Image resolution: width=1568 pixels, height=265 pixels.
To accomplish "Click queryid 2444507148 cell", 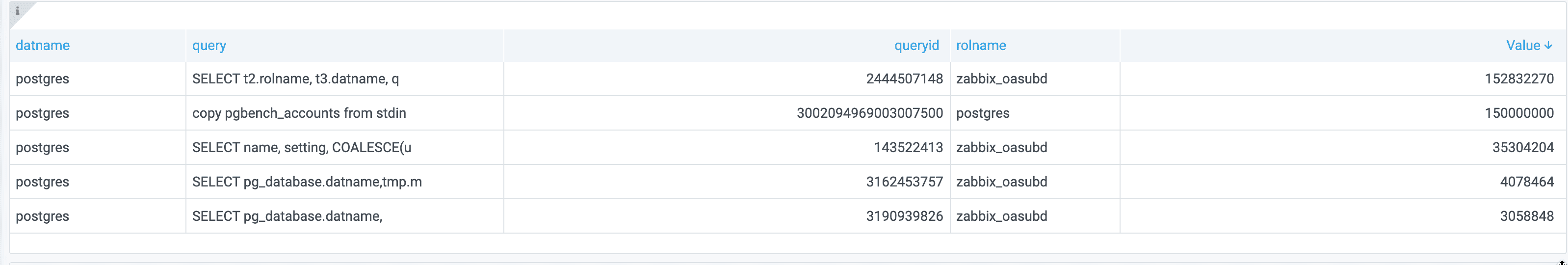I will pyautogui.click(x=904, y=79).
